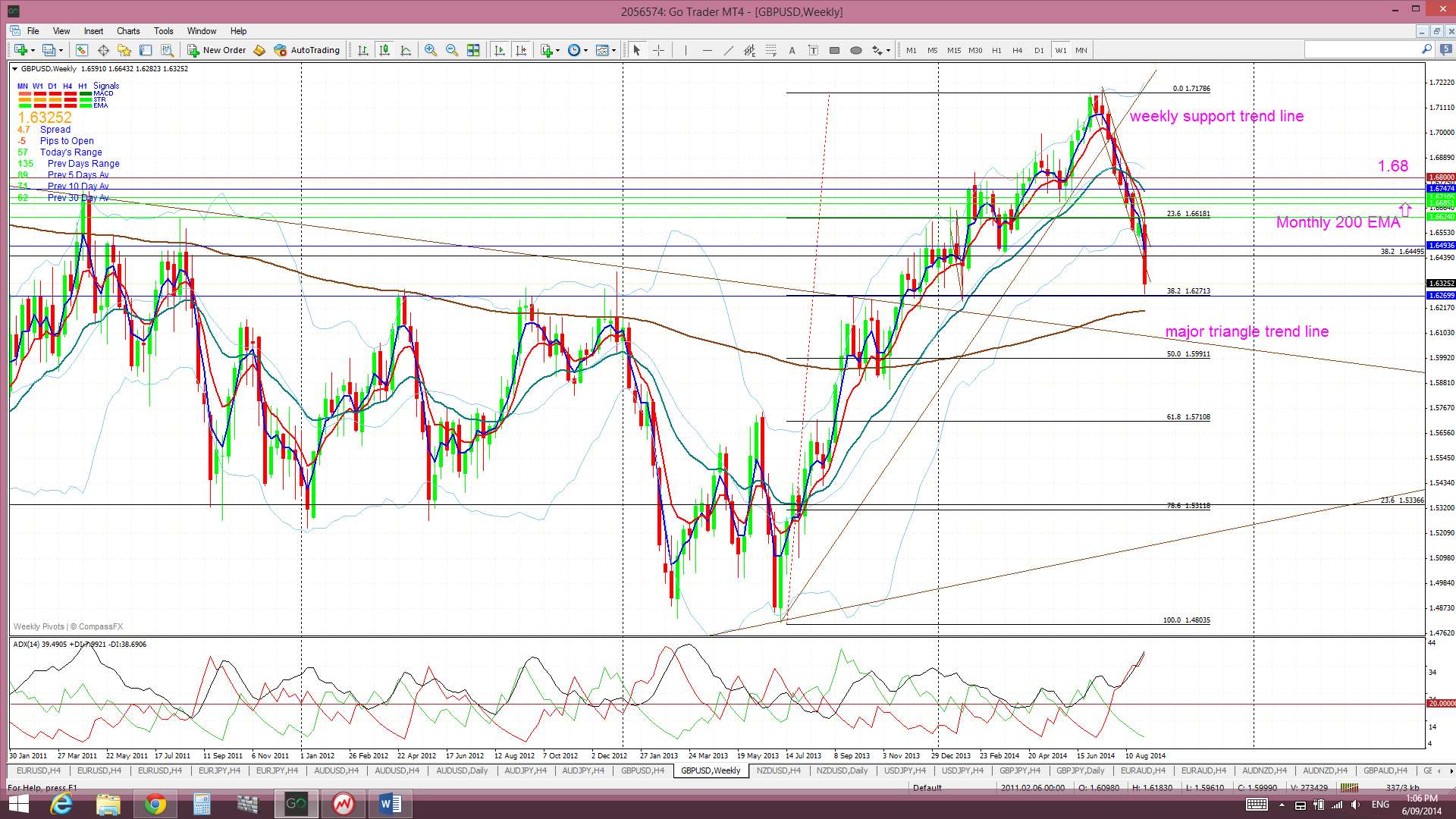Select the H4 timeframe button
1456x819 pixels.
click(x=1017, y=50)
